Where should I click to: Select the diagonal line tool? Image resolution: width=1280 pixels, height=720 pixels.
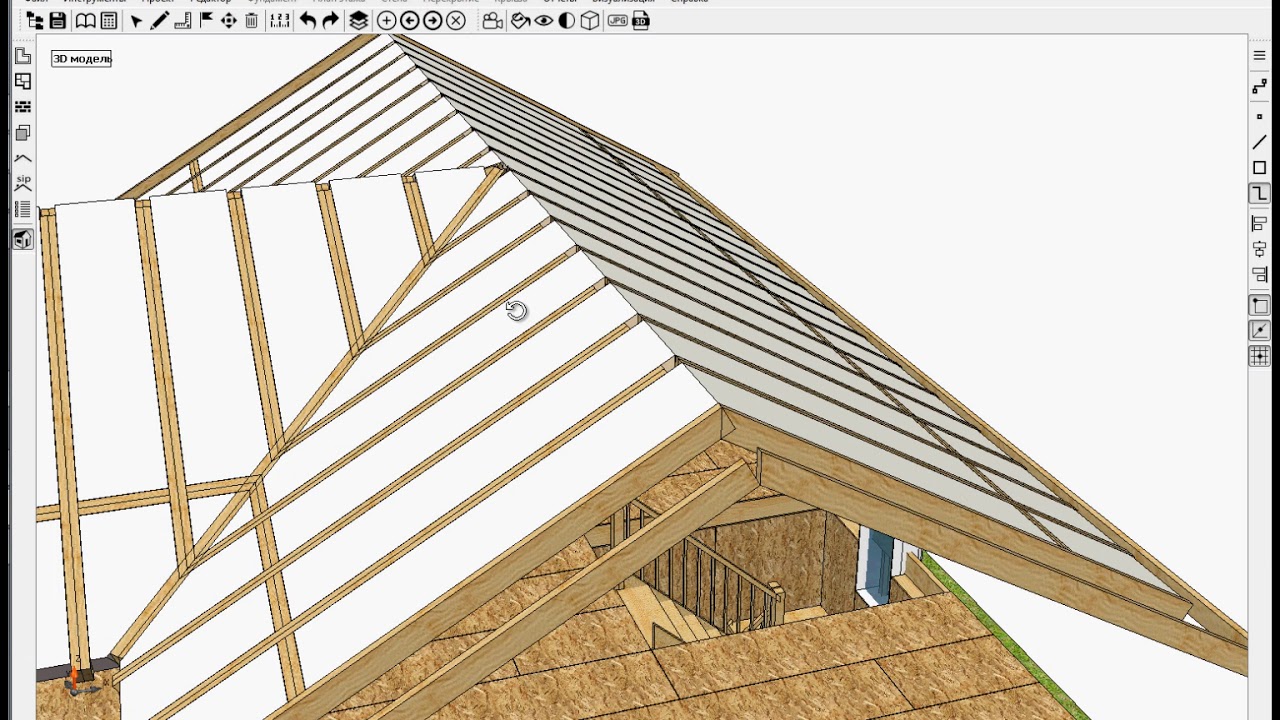[1260, 142]
